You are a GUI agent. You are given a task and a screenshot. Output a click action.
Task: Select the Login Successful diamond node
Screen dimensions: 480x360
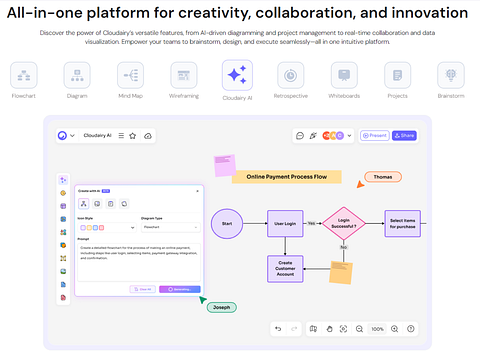pyautogui.click(x=344, y=223)
